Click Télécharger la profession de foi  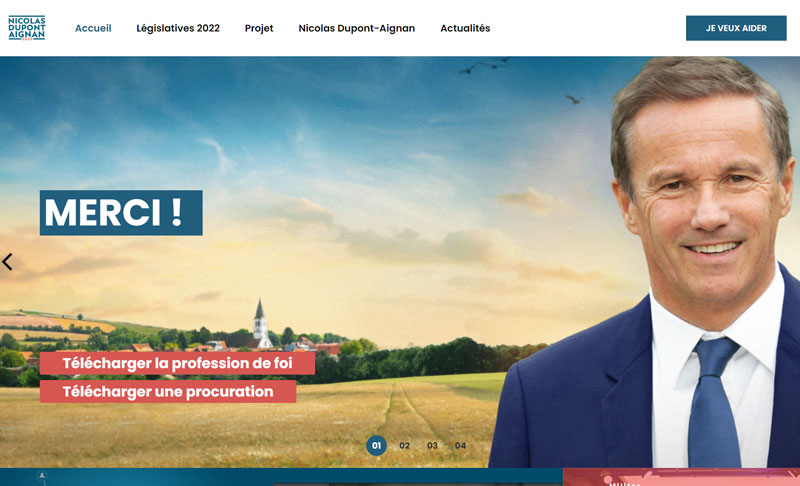[177, 363]
